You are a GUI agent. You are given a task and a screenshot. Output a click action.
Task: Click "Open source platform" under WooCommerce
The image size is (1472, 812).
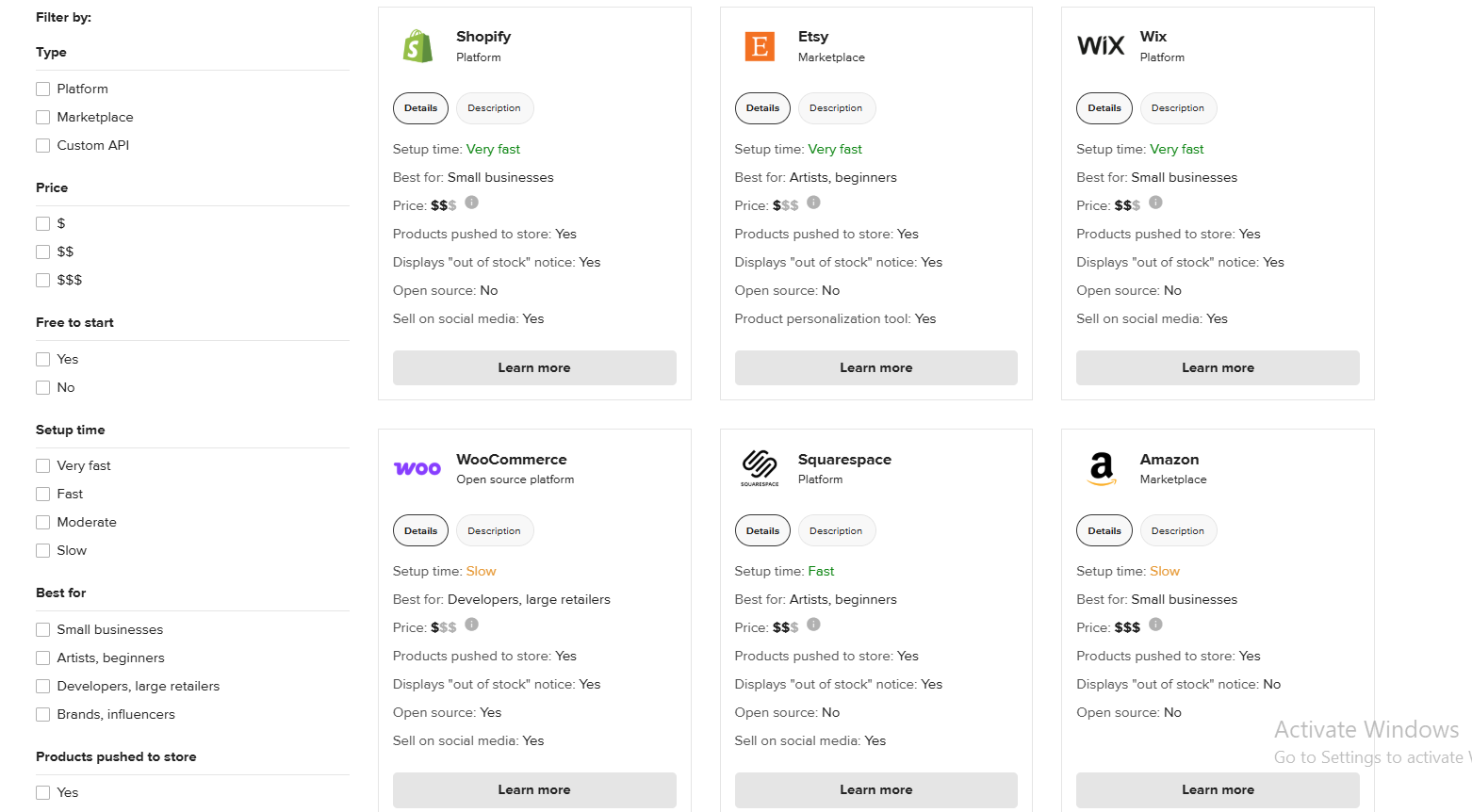coord(515,479)
